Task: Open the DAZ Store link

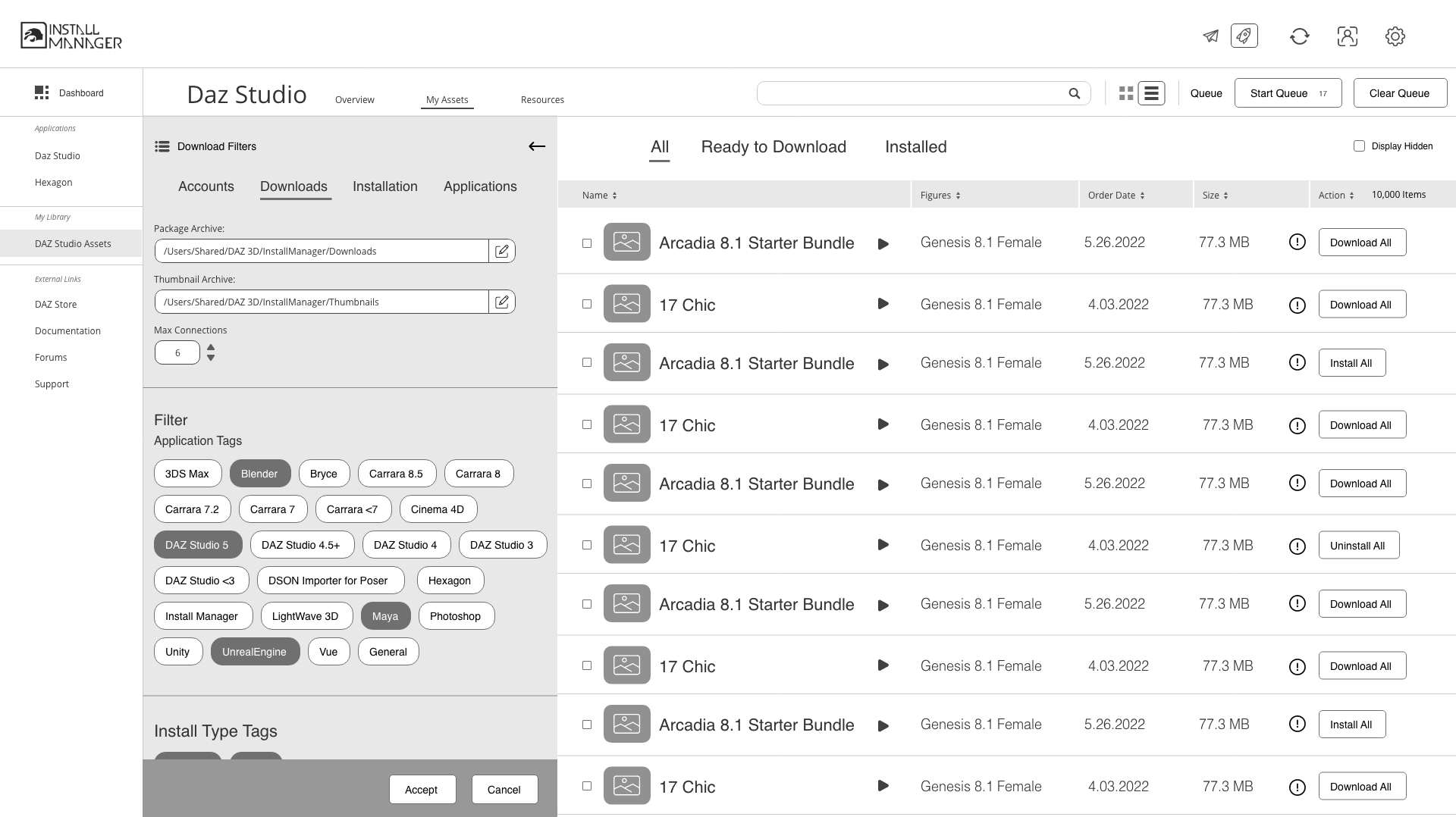Action: click(56, 305)
